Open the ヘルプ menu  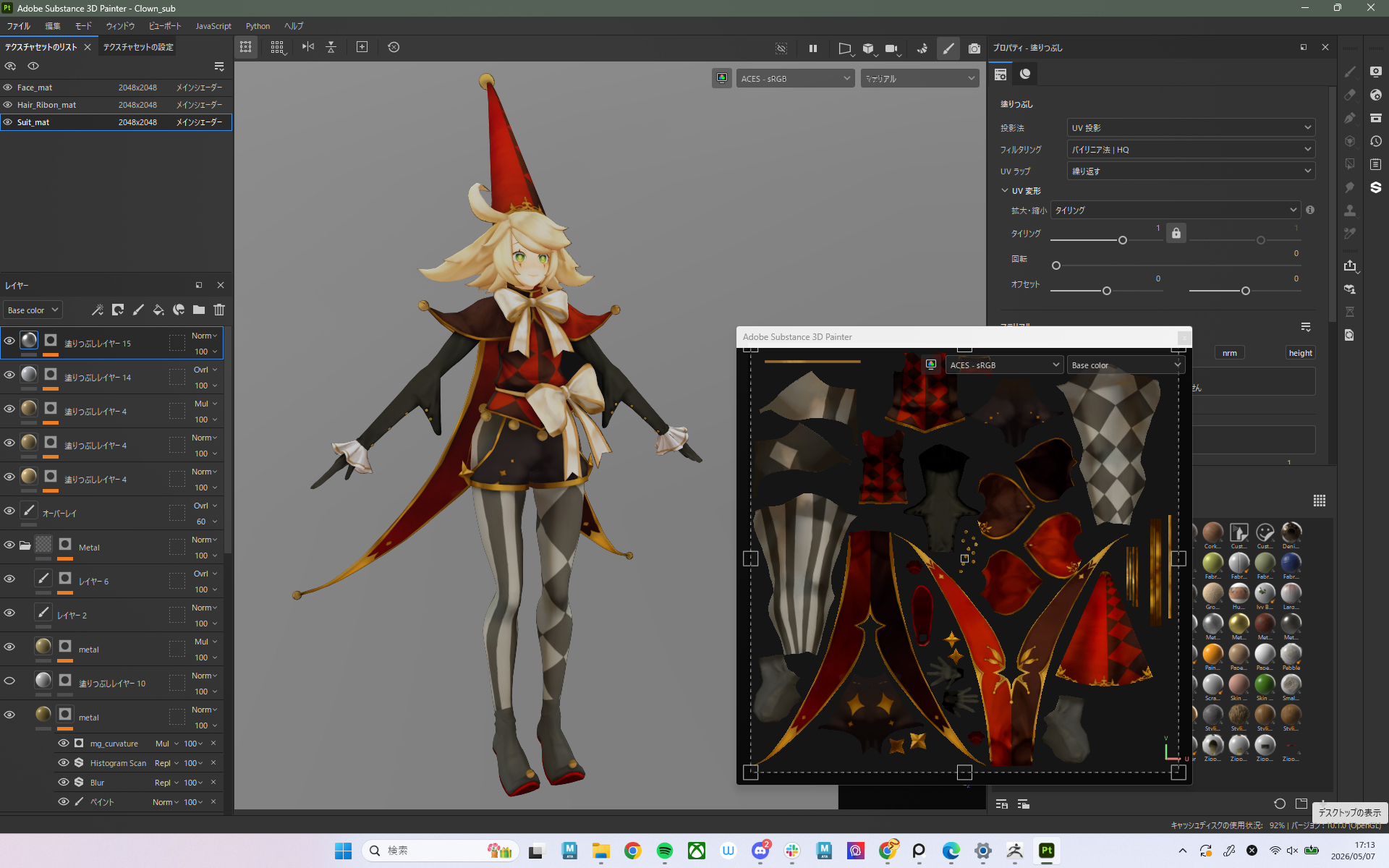tap(294, 26)
